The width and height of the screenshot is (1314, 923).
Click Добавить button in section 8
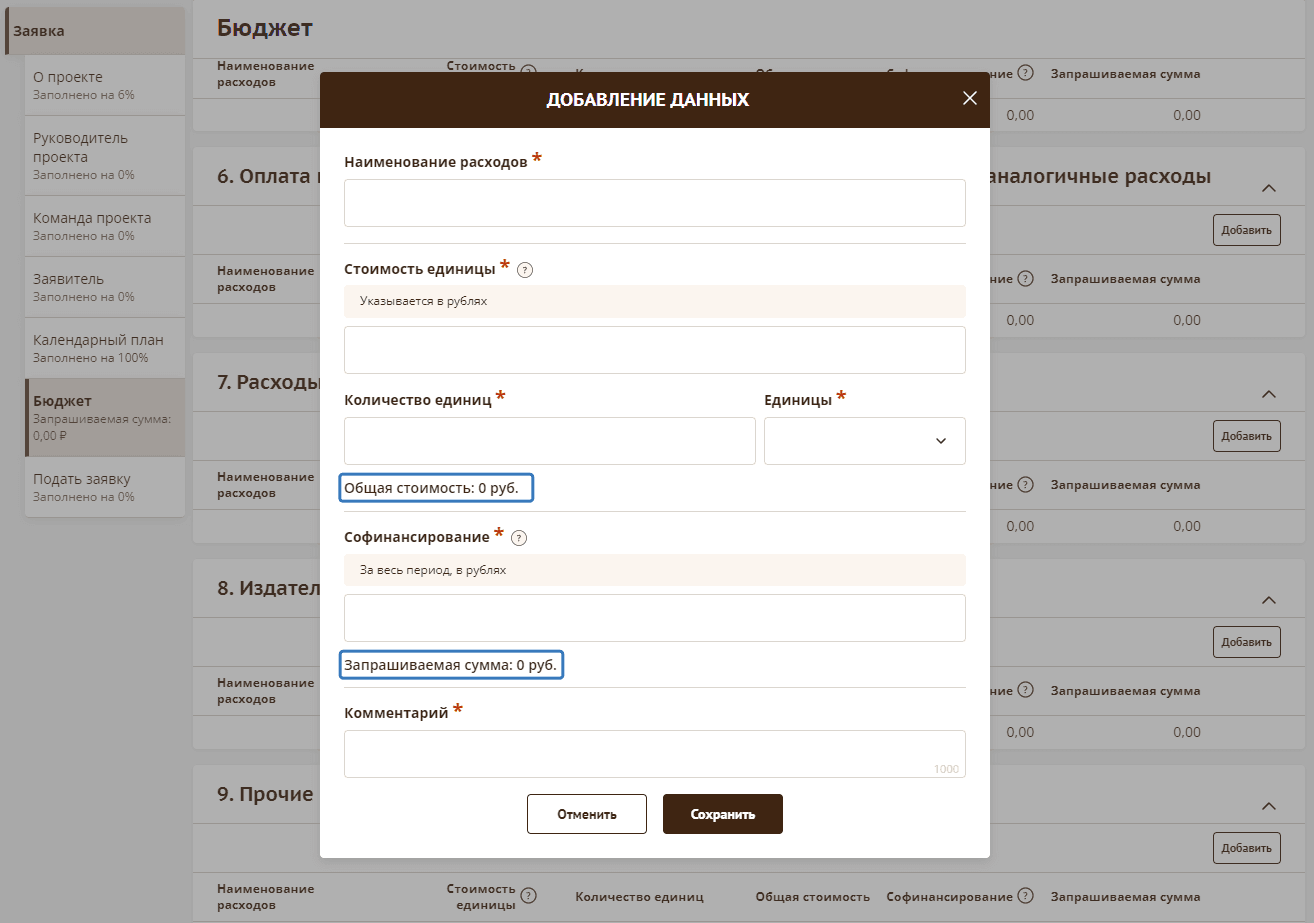(1246, 641)
